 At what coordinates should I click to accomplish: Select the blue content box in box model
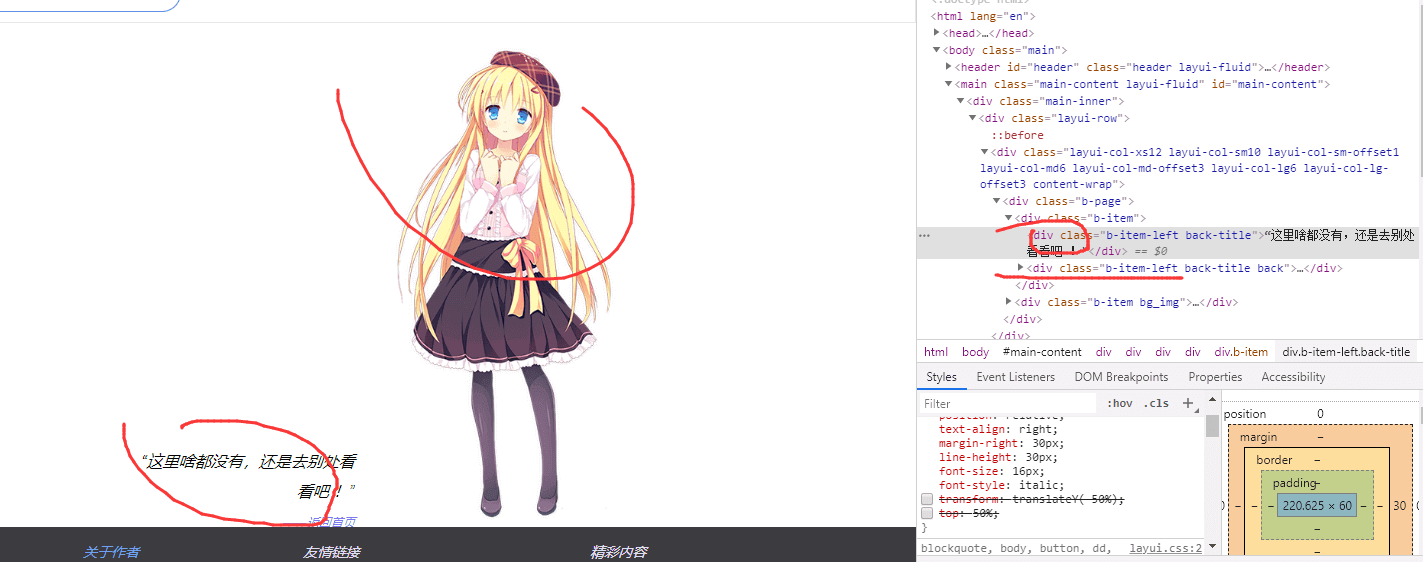(x=1316, y=506)
